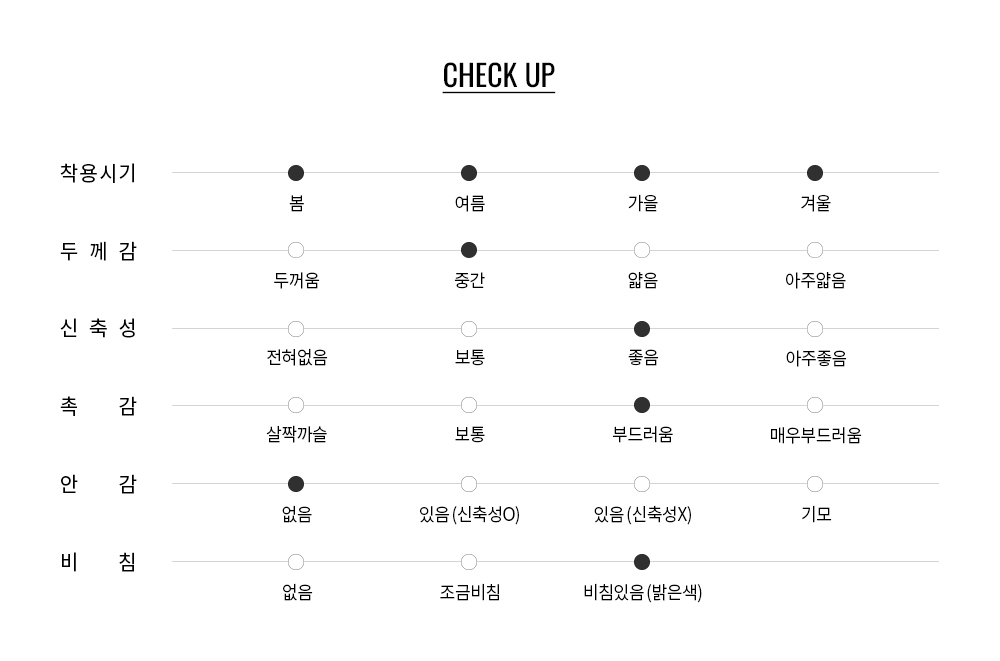Click the 가을 text label

[643, 203]
